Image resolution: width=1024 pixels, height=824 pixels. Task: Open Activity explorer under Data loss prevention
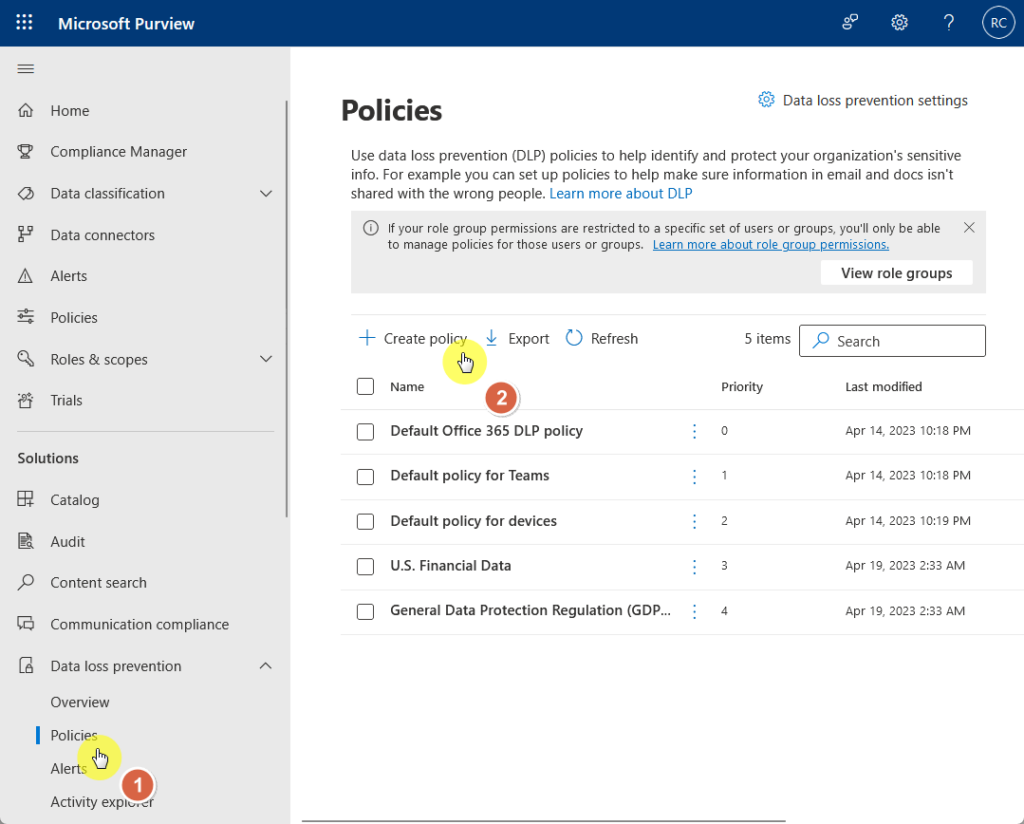(x=102, y=802)
